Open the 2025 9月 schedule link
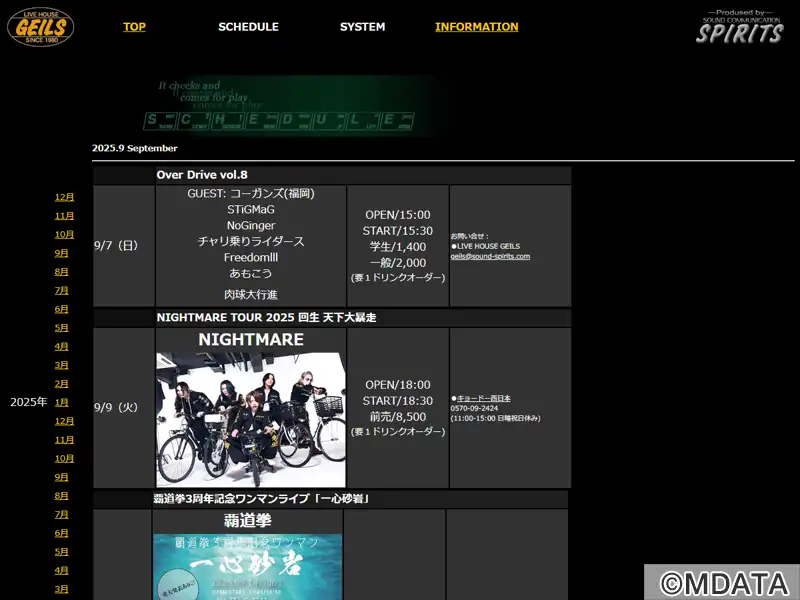 (x=61, y=253)
